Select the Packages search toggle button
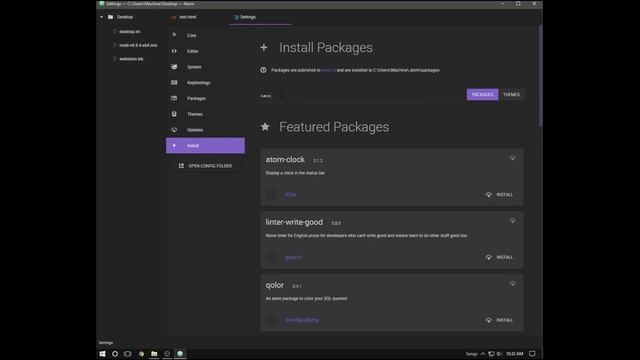This screenshot has height=360, width=640. (482, 95)
